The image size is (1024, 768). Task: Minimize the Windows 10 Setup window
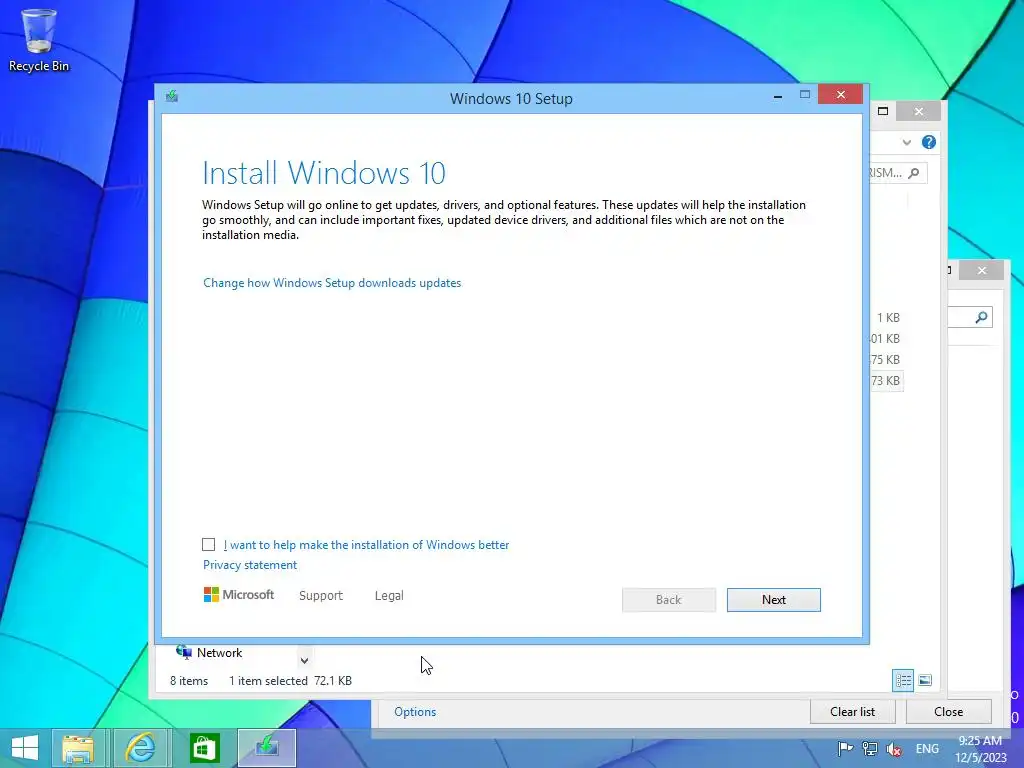tap(778, 95)
